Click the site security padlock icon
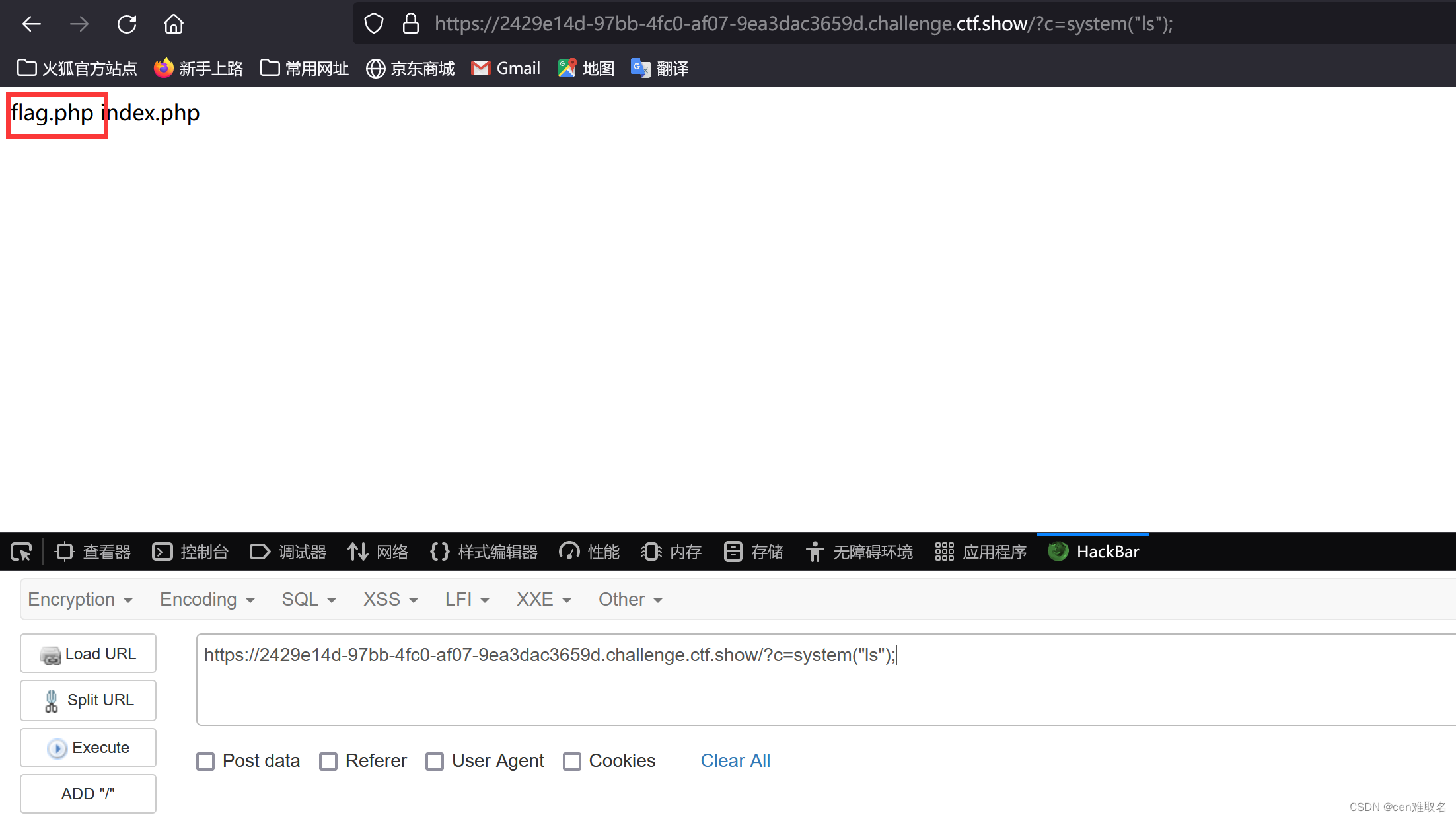The width and height of the screenshot is (1456, 819). coord(411,24)
